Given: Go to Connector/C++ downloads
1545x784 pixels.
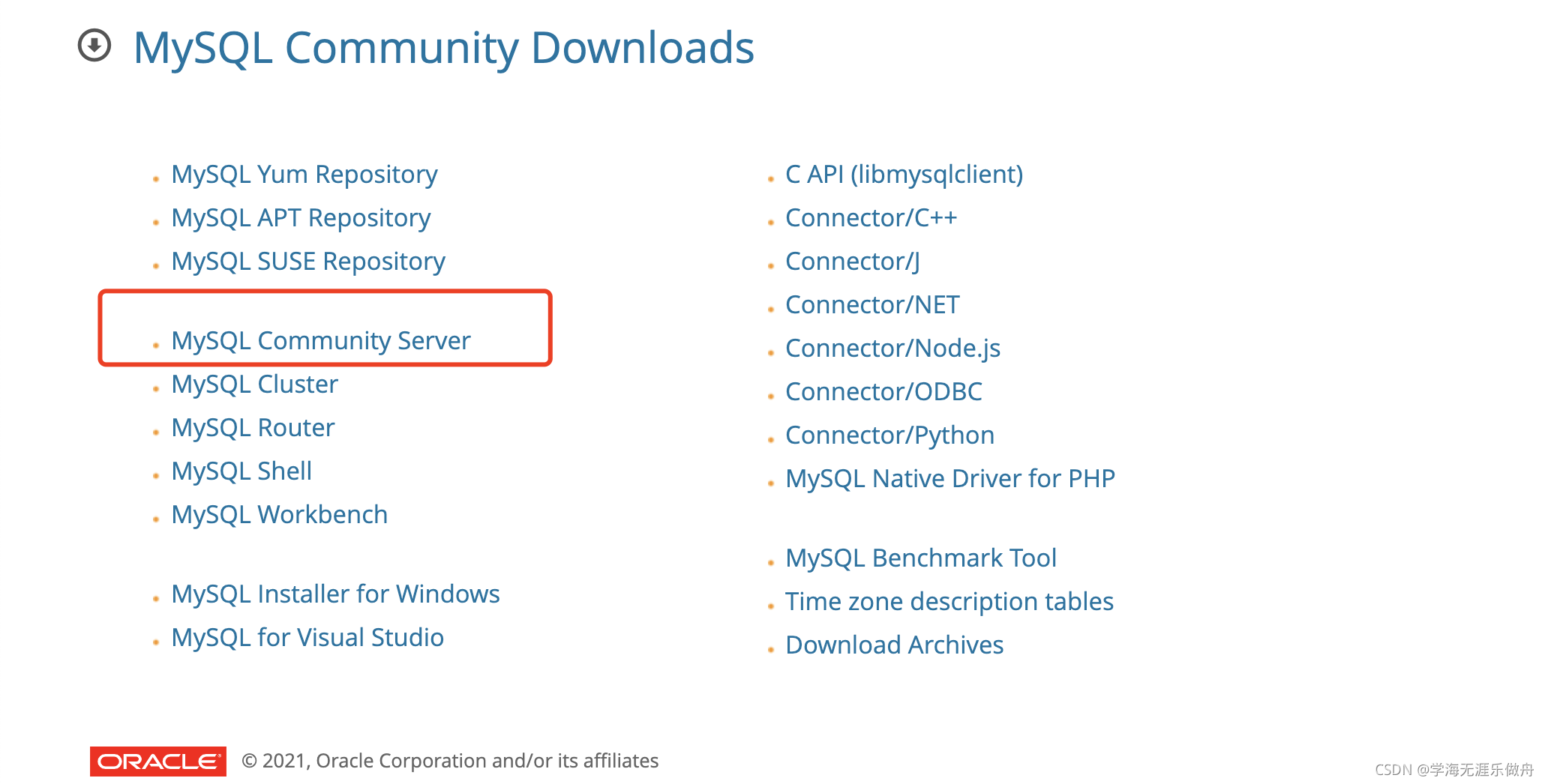Looking at the screenshot, I should click(871, 218).
